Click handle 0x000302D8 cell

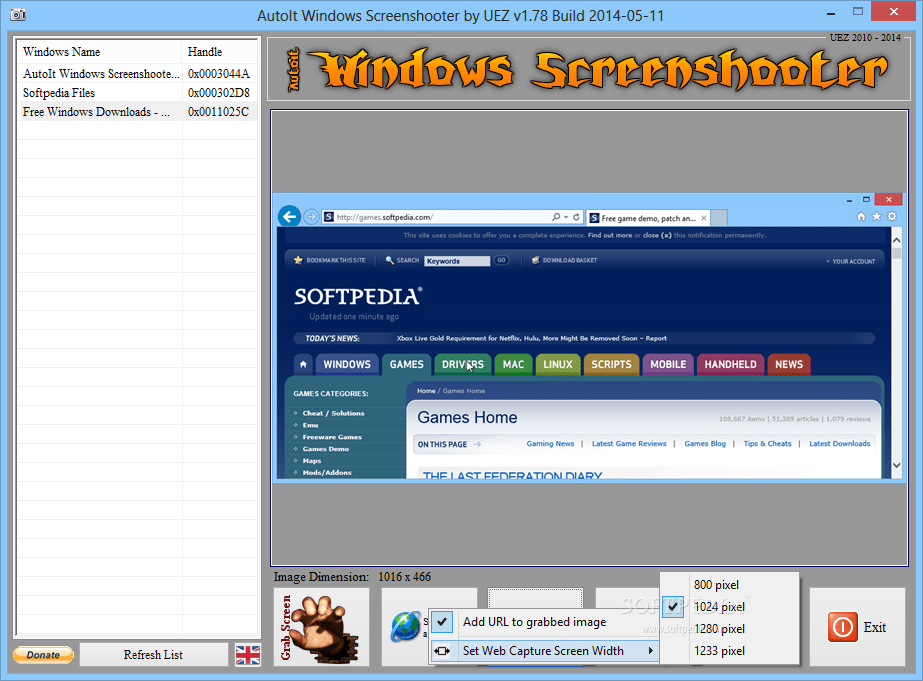click(x=218, y=92)
